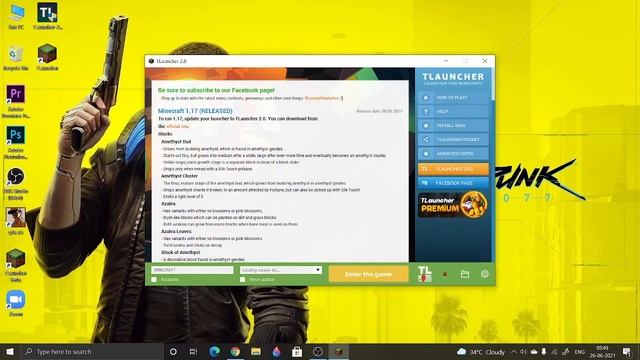Open TLauncher Pocket from the sidebar

click(453, 139)
